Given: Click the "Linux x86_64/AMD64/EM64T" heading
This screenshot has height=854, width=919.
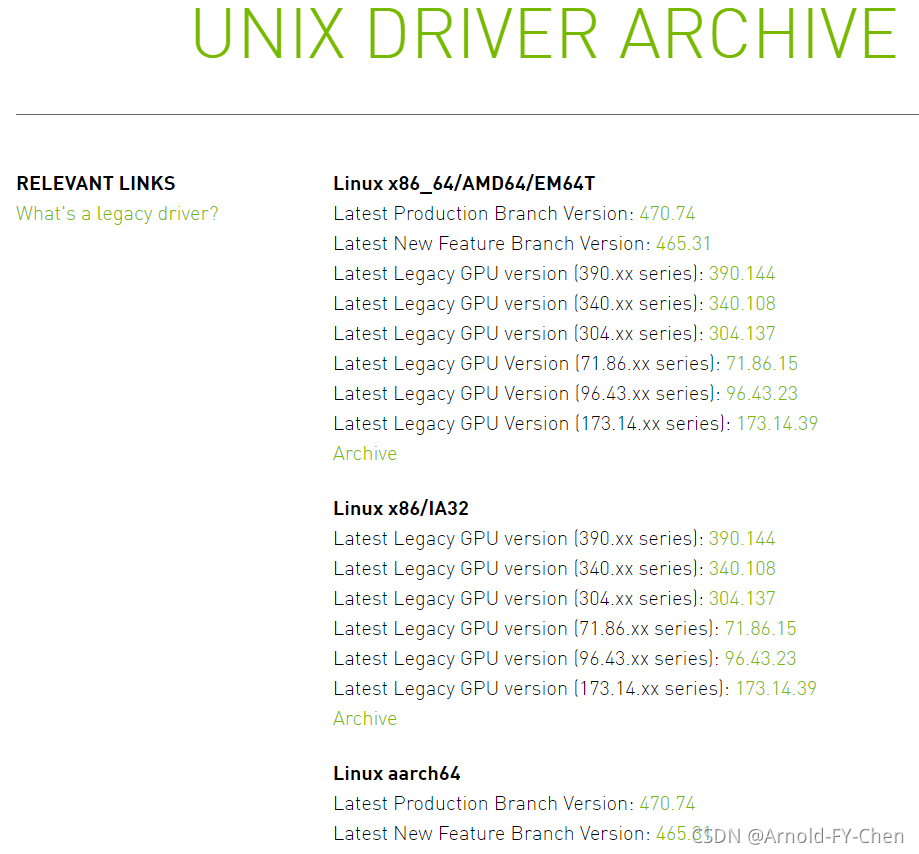Looking at the screenshot, I should [x=464, y=183].
